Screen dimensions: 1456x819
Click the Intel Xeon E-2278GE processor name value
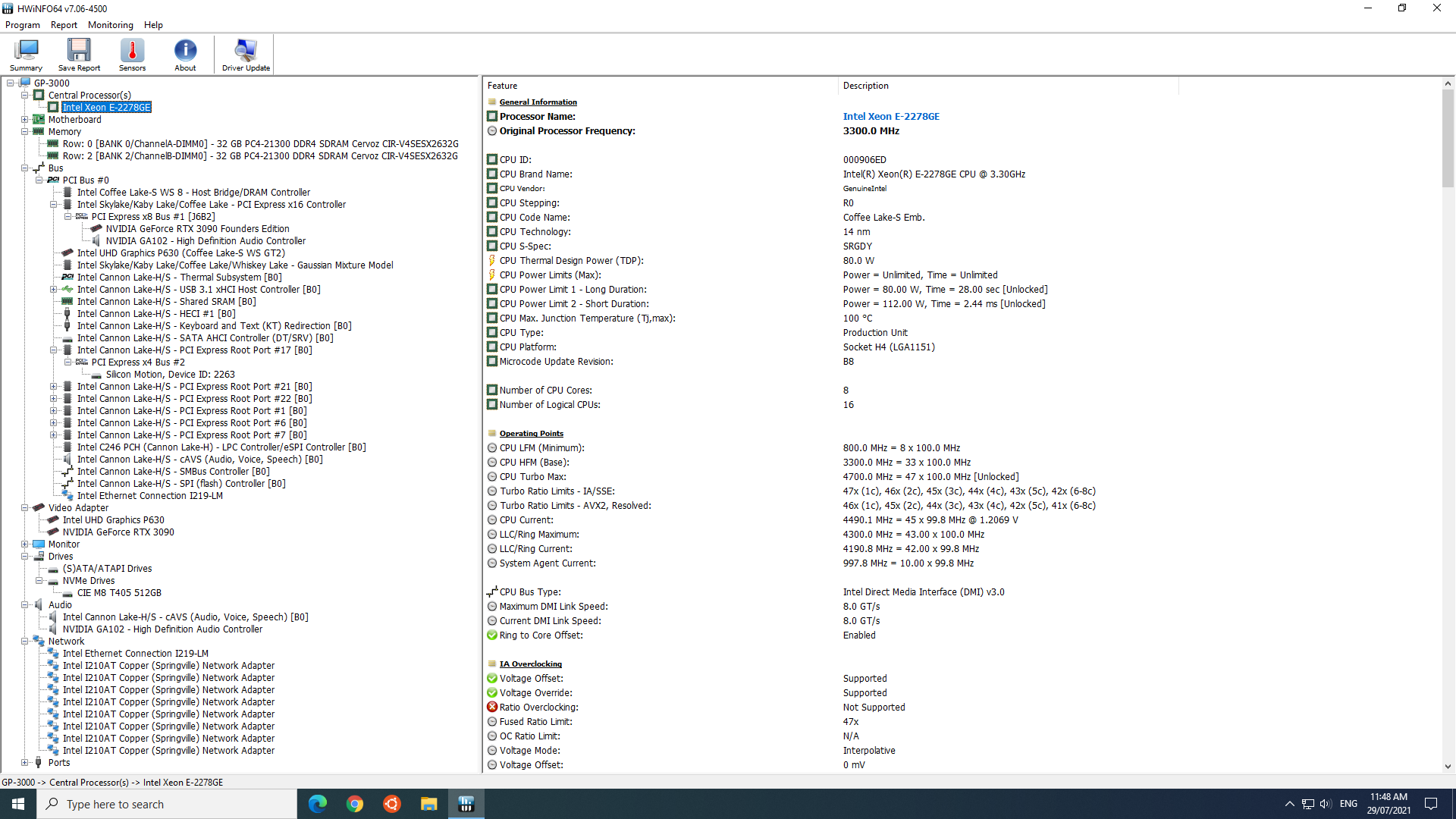coord(891,116)
